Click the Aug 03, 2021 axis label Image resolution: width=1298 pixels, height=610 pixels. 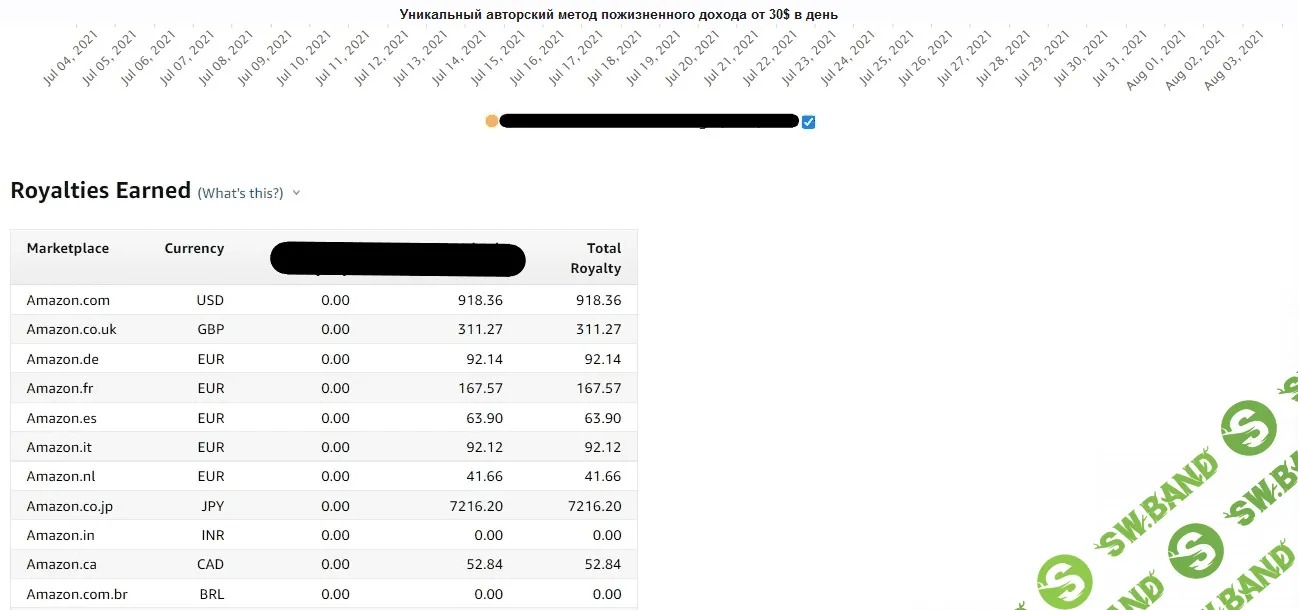point(1234,60)
